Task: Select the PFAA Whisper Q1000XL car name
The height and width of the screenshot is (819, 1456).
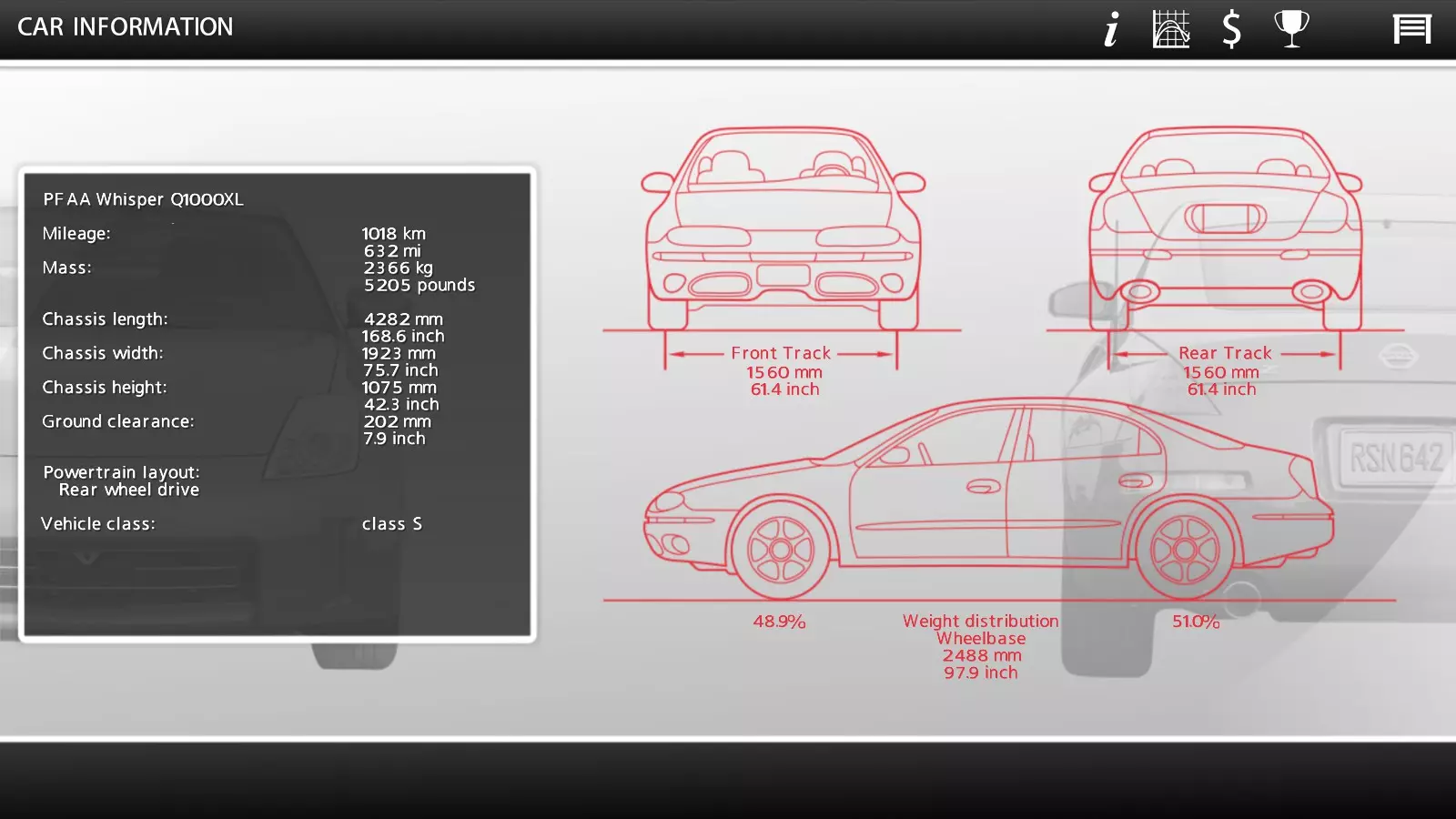Action: (143, 199)
